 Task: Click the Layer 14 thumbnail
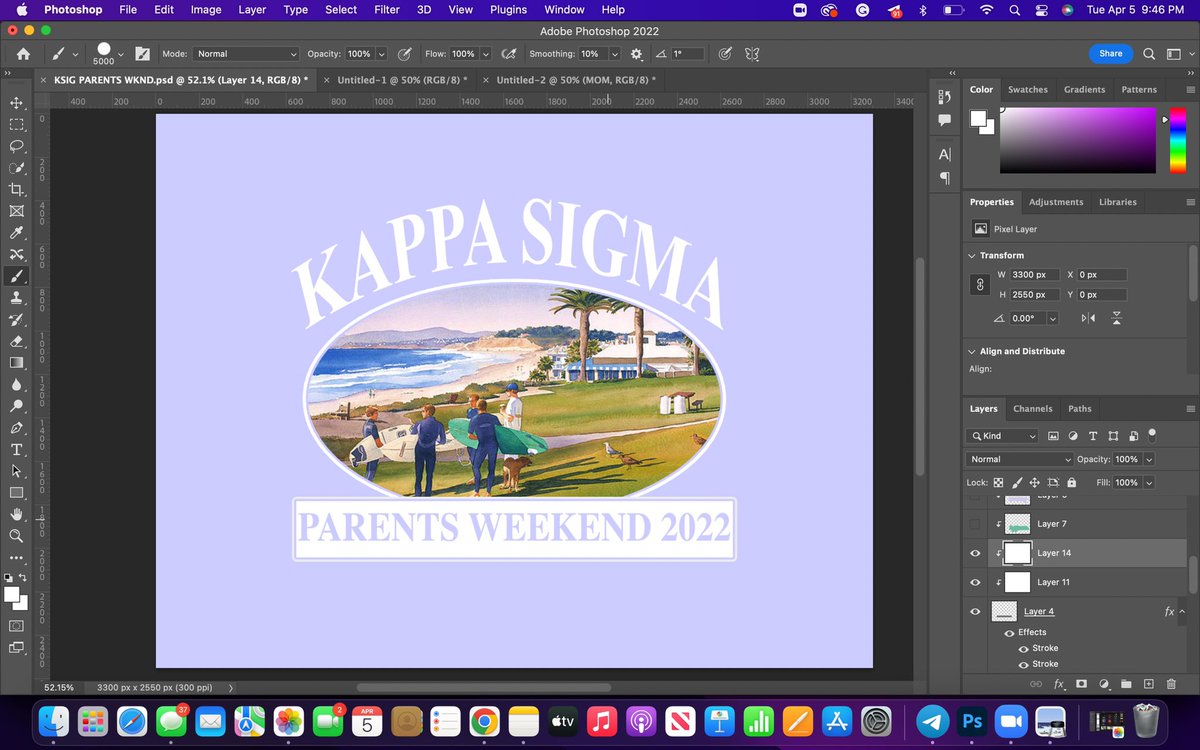point(1017,553)
